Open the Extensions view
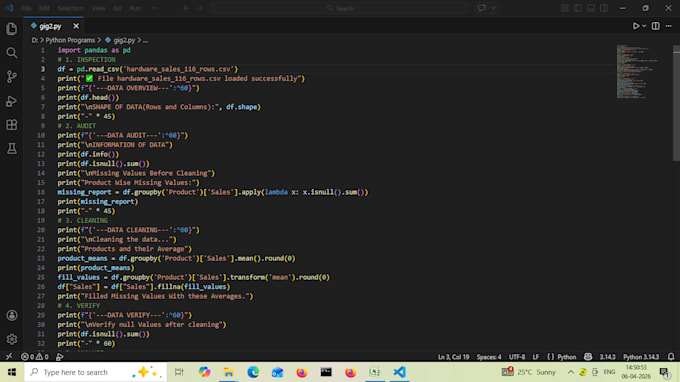 pyautogui.click(x=12, y=125)
